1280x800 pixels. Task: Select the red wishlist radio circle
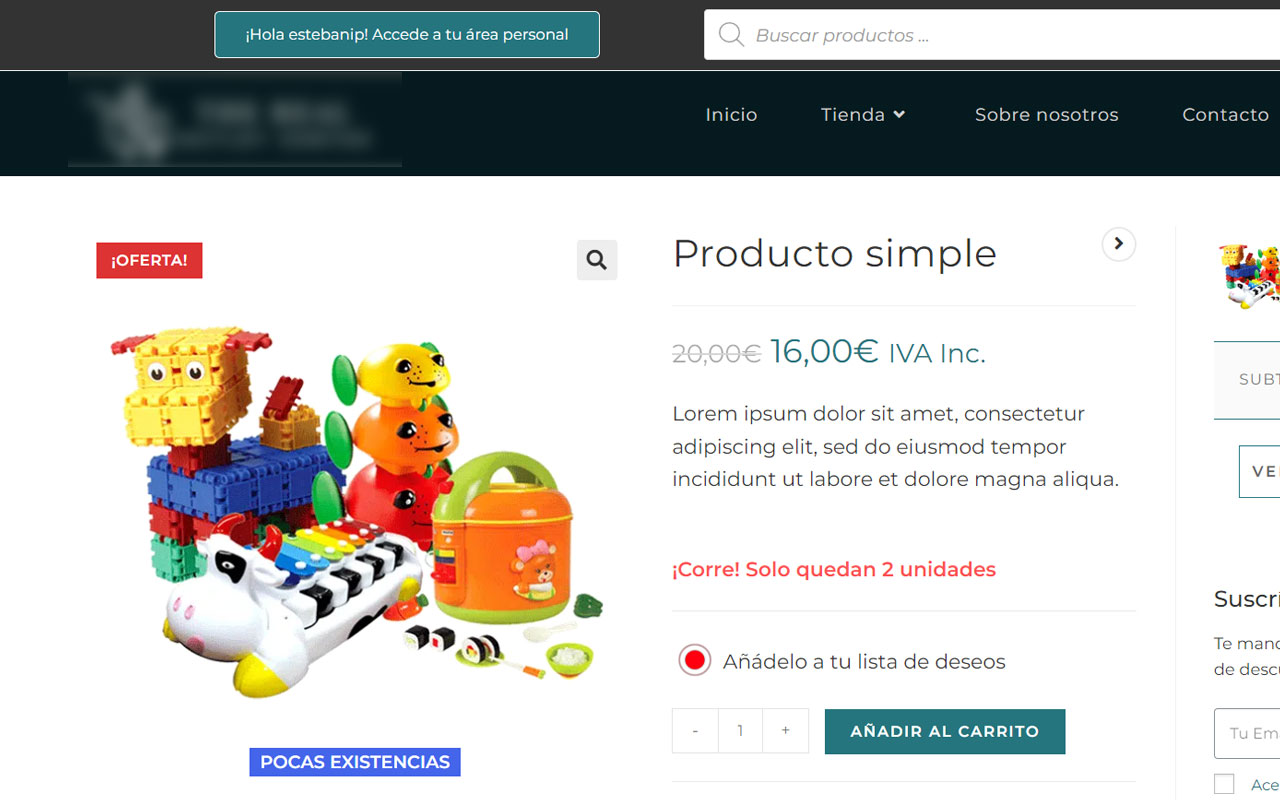[x=694, y=660]
